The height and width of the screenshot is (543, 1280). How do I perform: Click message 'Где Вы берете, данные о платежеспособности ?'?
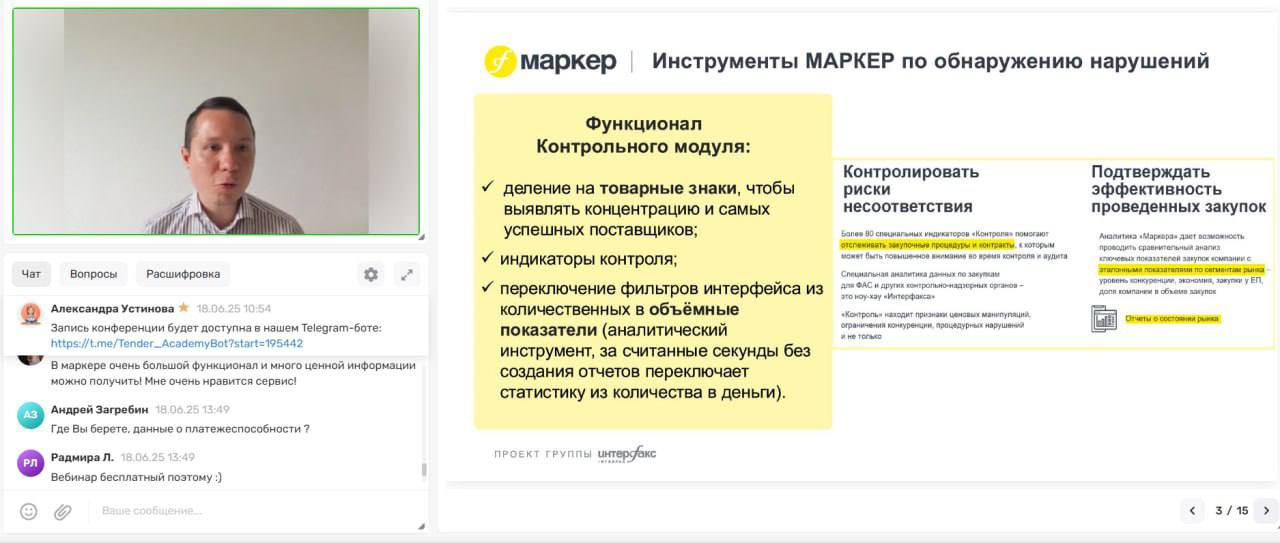tap(180, 429)
